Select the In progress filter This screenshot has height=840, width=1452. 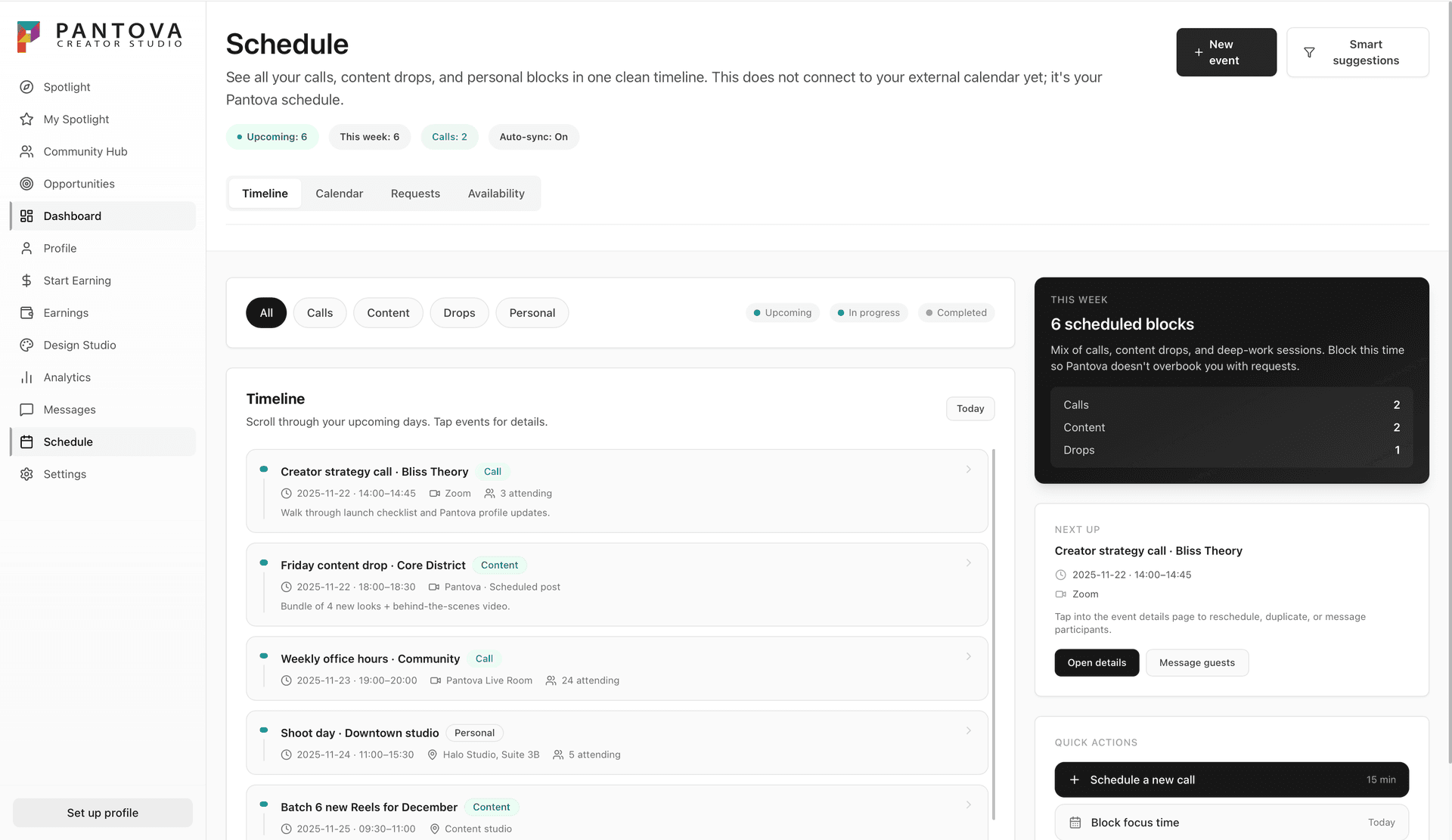pyautogui.click(x=868, y=312)
